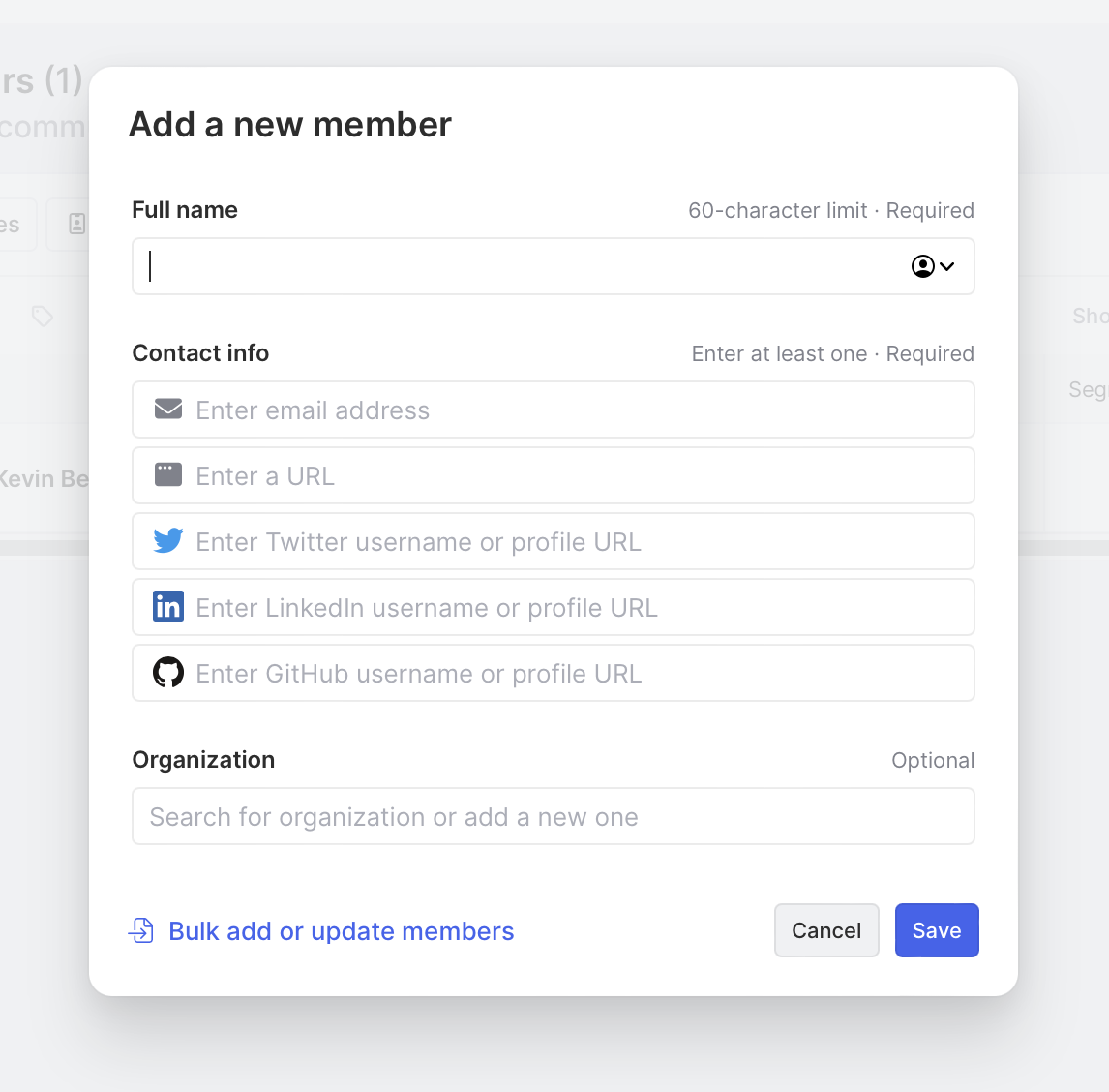Click the Twitter bird icon

point(168,541)
